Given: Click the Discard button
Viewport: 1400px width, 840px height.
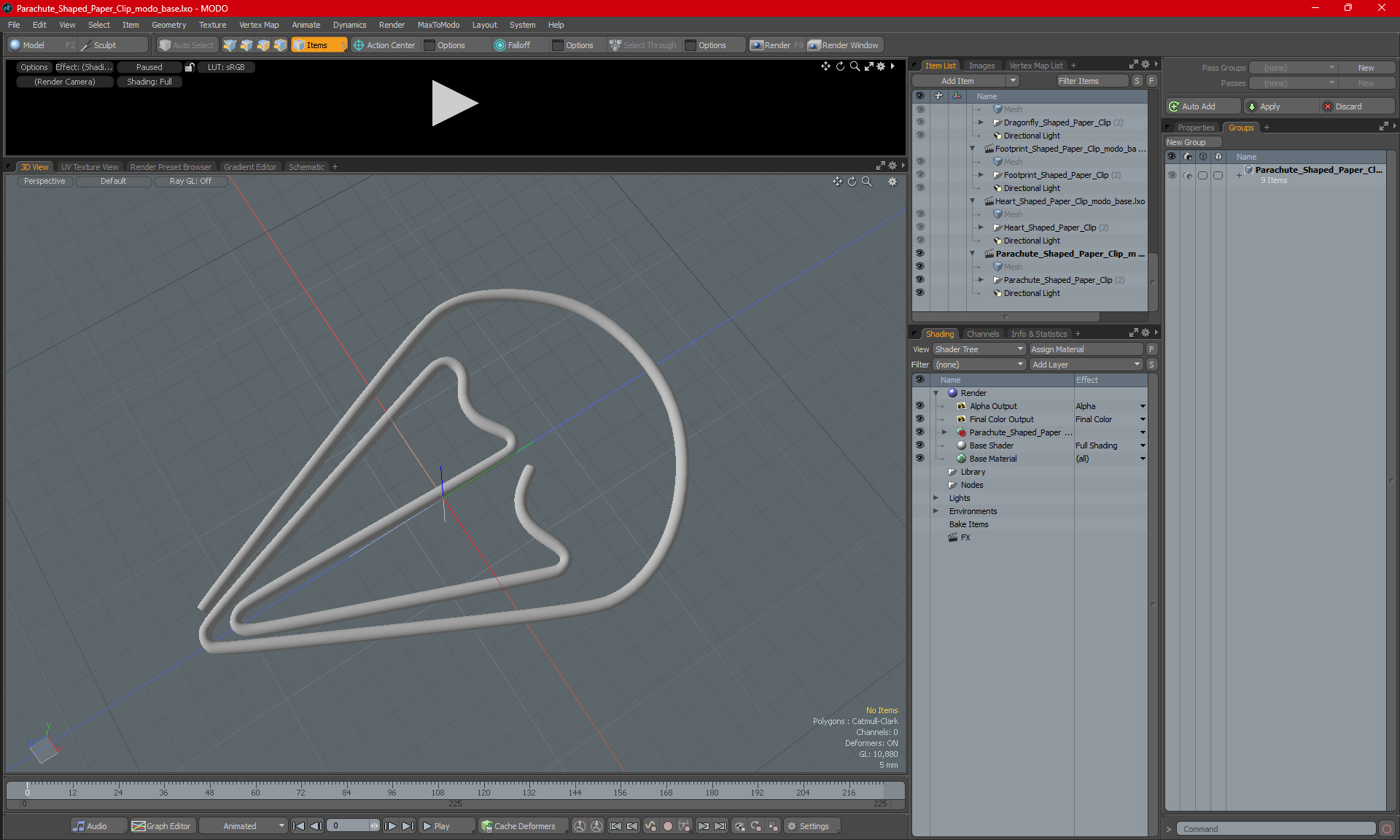Looking at the screenshot, I should [x=1356, y=106].
